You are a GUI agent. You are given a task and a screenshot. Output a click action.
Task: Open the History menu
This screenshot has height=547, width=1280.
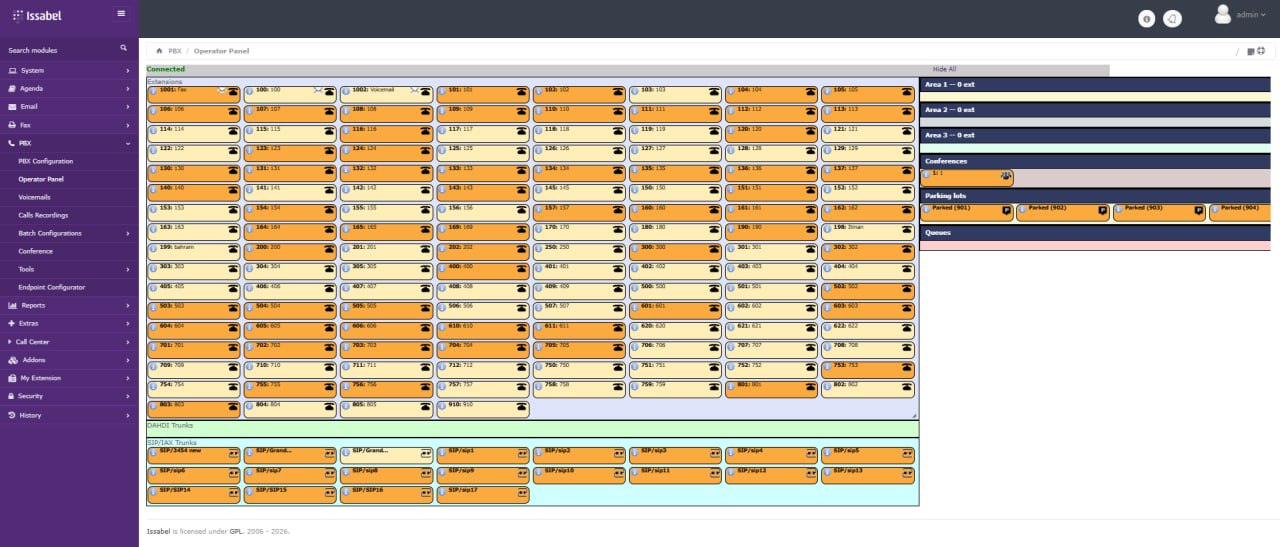tap(69, 414)
